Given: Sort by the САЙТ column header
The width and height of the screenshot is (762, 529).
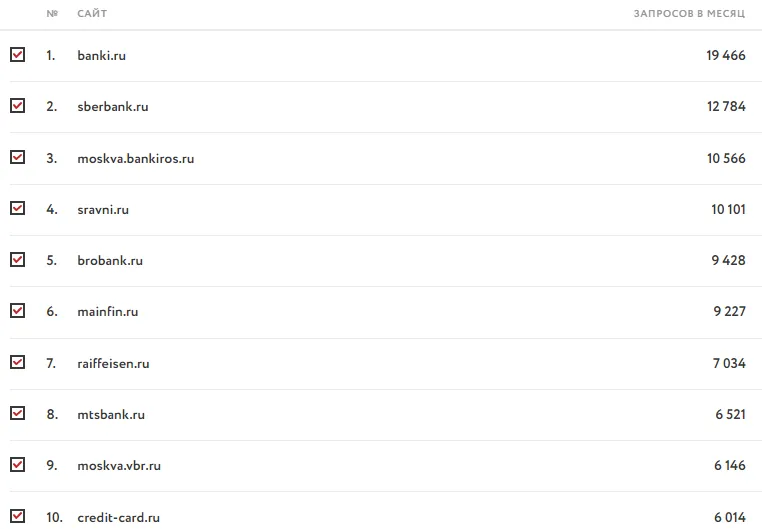Looking at the screenshot, I should (x=92, y=14).
